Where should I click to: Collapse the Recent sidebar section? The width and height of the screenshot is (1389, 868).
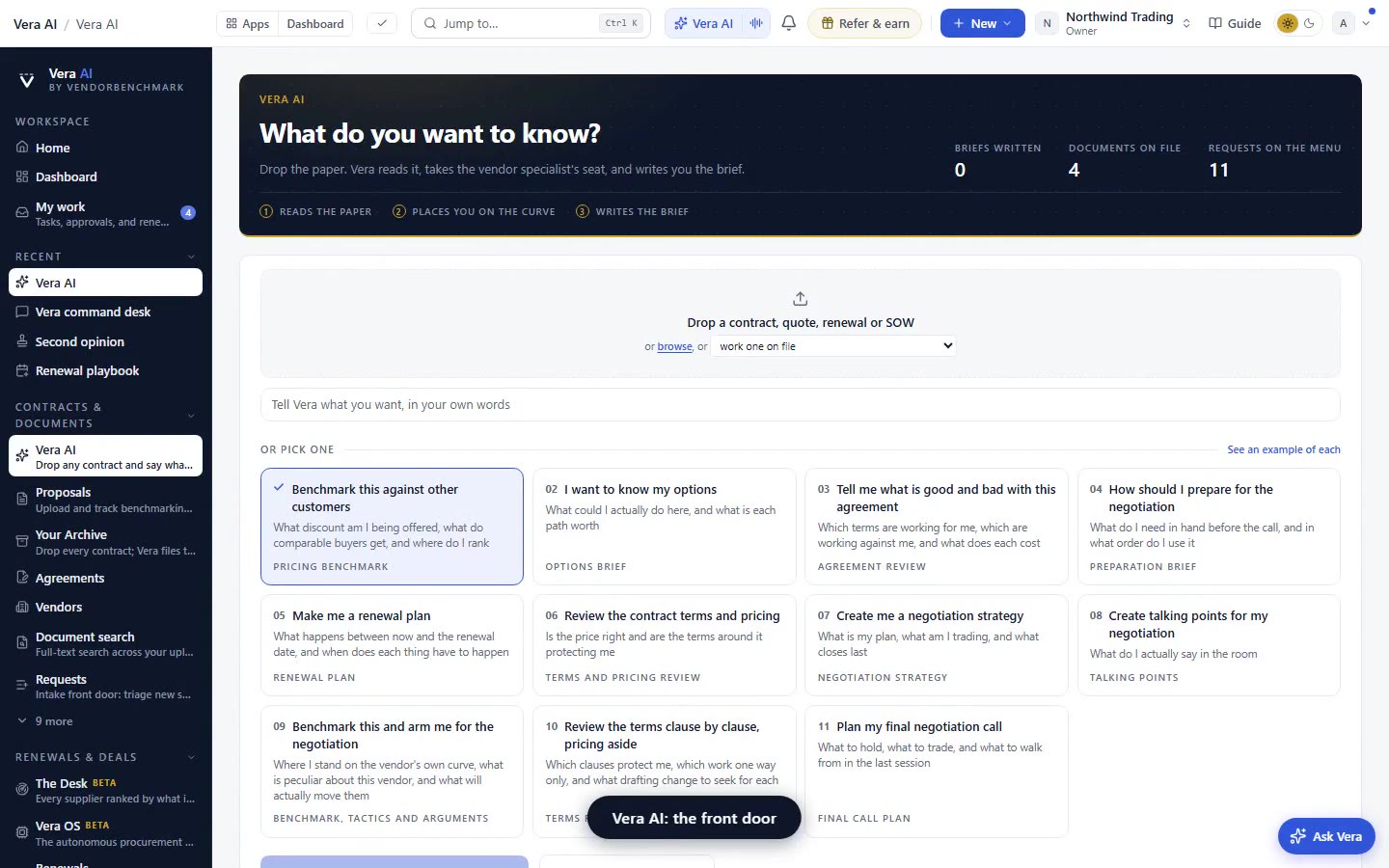coord(191,257)
